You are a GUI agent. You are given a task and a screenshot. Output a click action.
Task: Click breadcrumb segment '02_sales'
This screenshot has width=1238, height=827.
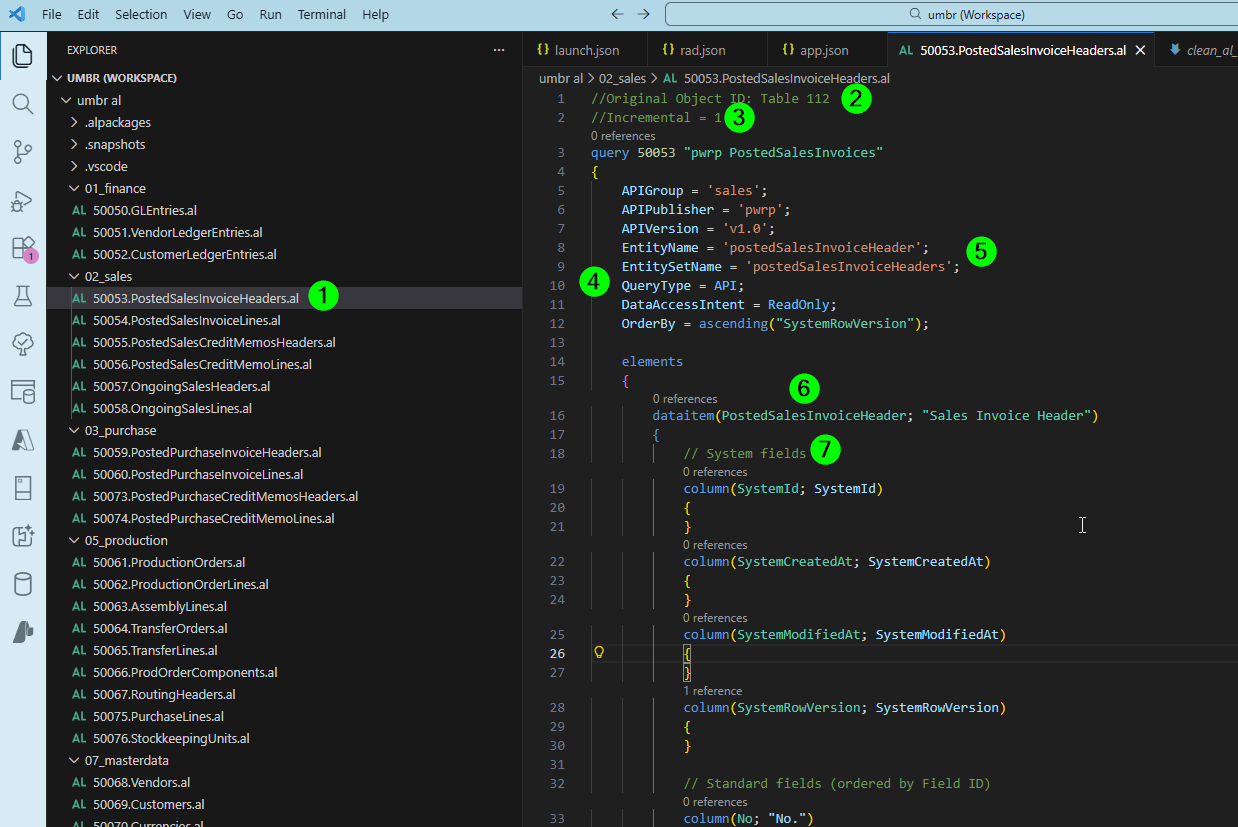coord(622,77)
